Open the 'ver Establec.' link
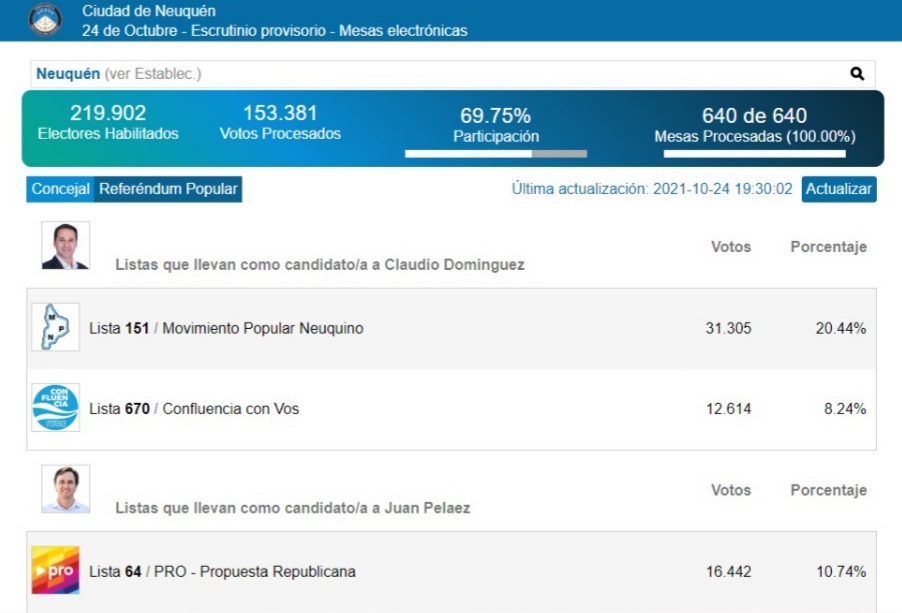This screenshot has width=902, height=613. pyautogui.click(x=152, y=74)
